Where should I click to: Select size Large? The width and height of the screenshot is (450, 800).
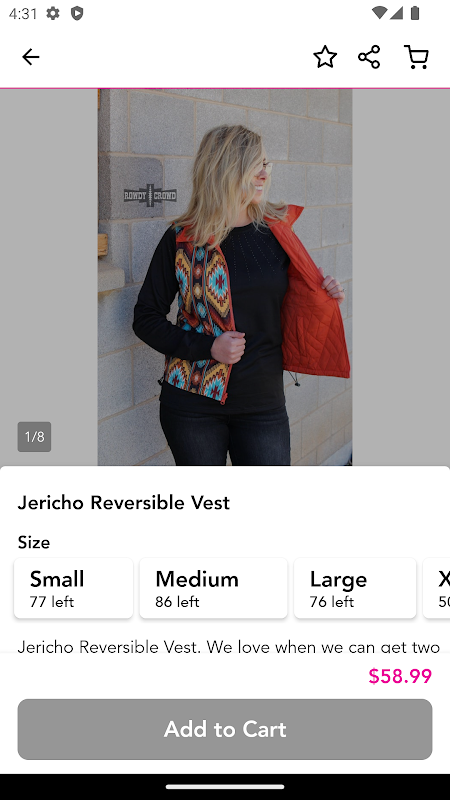tap(355, 588)
